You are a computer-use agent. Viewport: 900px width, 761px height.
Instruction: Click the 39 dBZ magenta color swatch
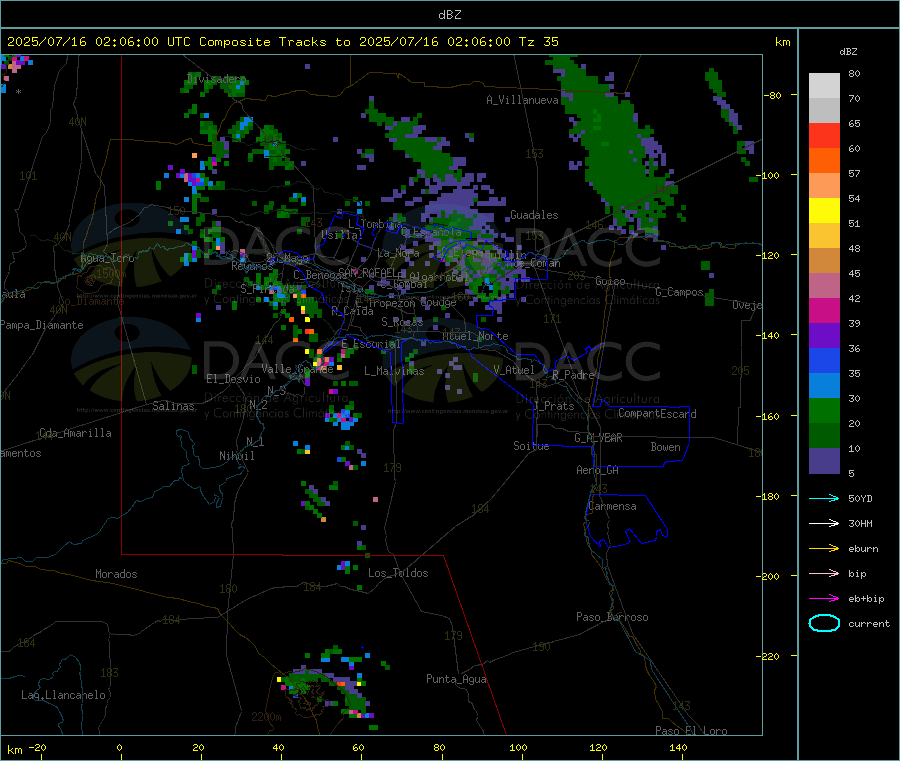tap(824, 310)
